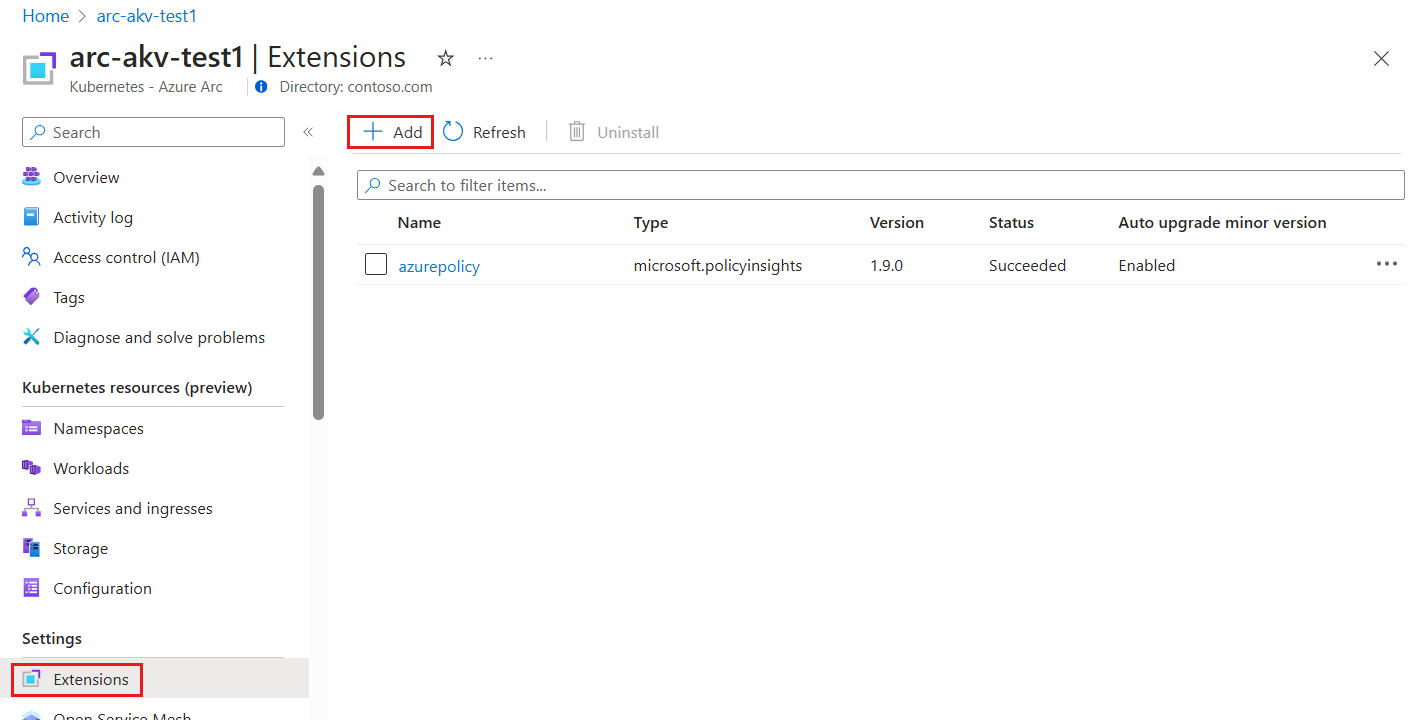Go to Access control (IAM)

pyautogui.click(x=126, y=257)
